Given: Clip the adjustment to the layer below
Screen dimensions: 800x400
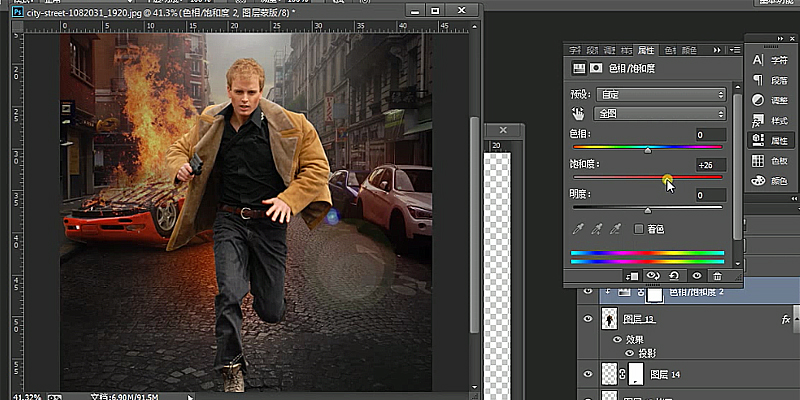Looking at the screenshot, I should 632,276.
